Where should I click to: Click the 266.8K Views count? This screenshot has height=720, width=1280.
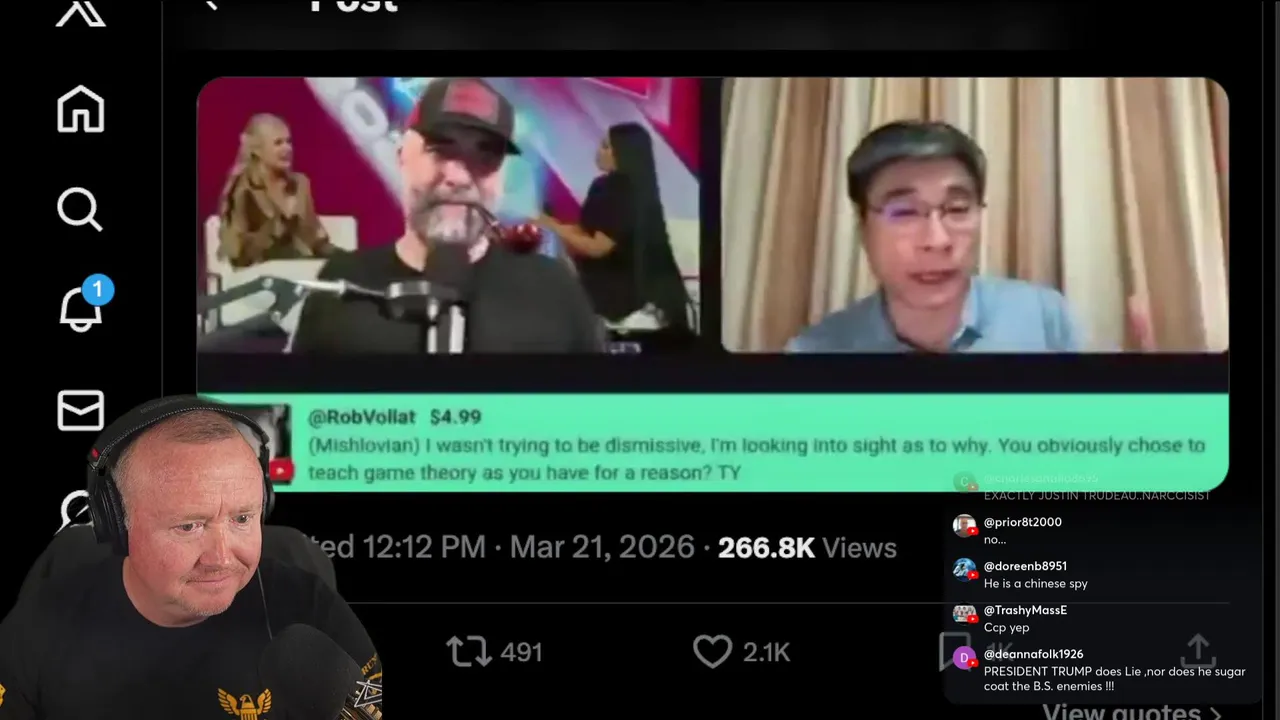click(x=807, y=547)
